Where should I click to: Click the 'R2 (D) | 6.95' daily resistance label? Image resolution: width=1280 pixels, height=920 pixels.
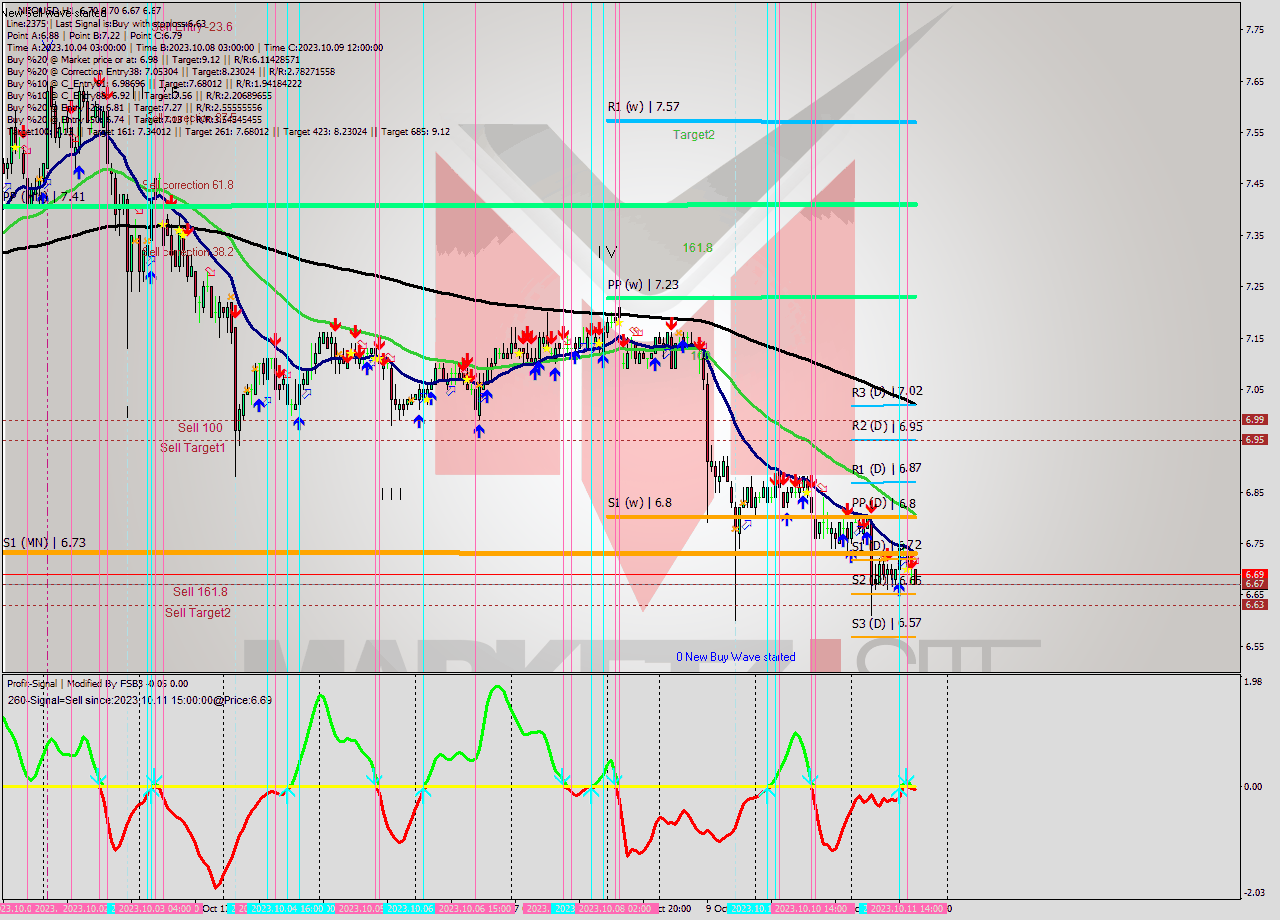pyautogui.click(x=887, y=426)
